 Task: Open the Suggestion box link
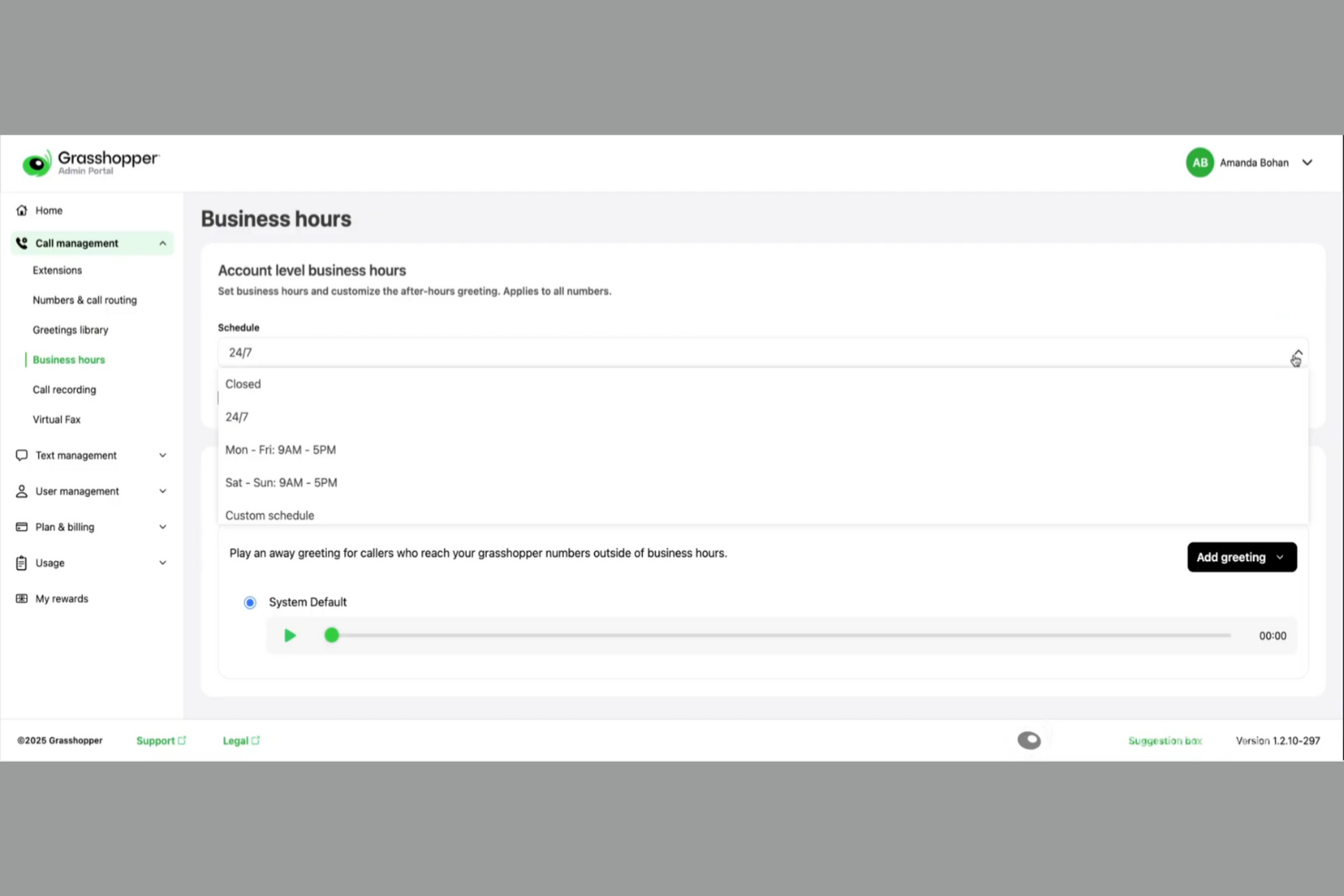tap(1165, 740)
